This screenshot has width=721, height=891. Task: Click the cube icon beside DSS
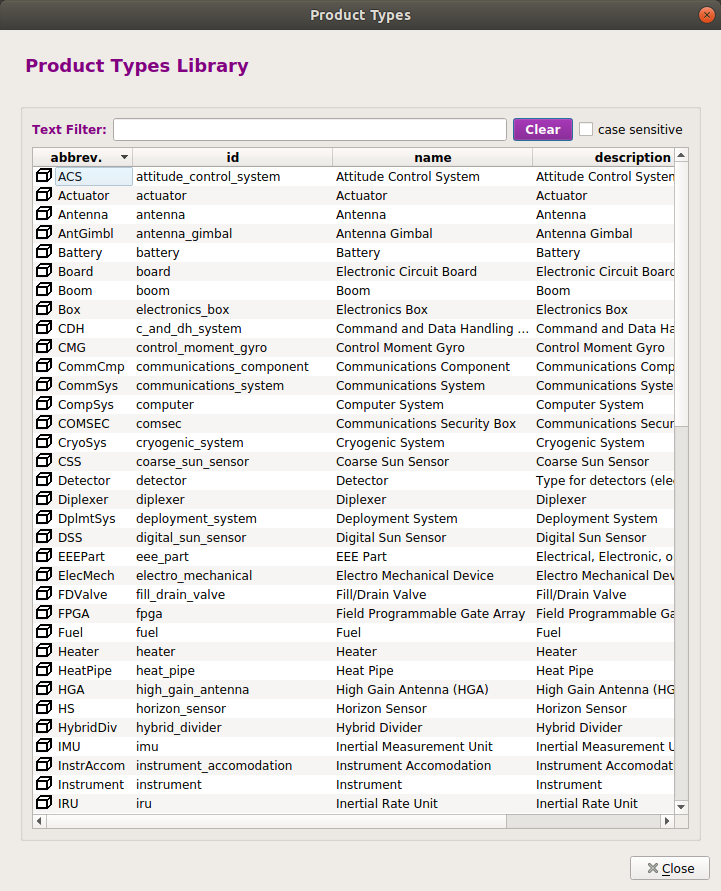pyautogui.click(x=44, y=537)
